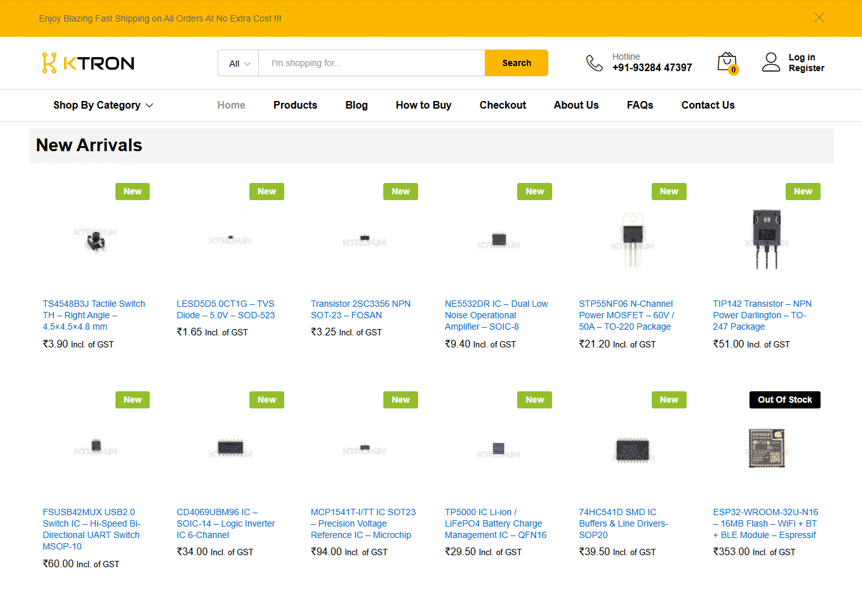View the ESP32-WROOM-32U module image

(766, 448)
